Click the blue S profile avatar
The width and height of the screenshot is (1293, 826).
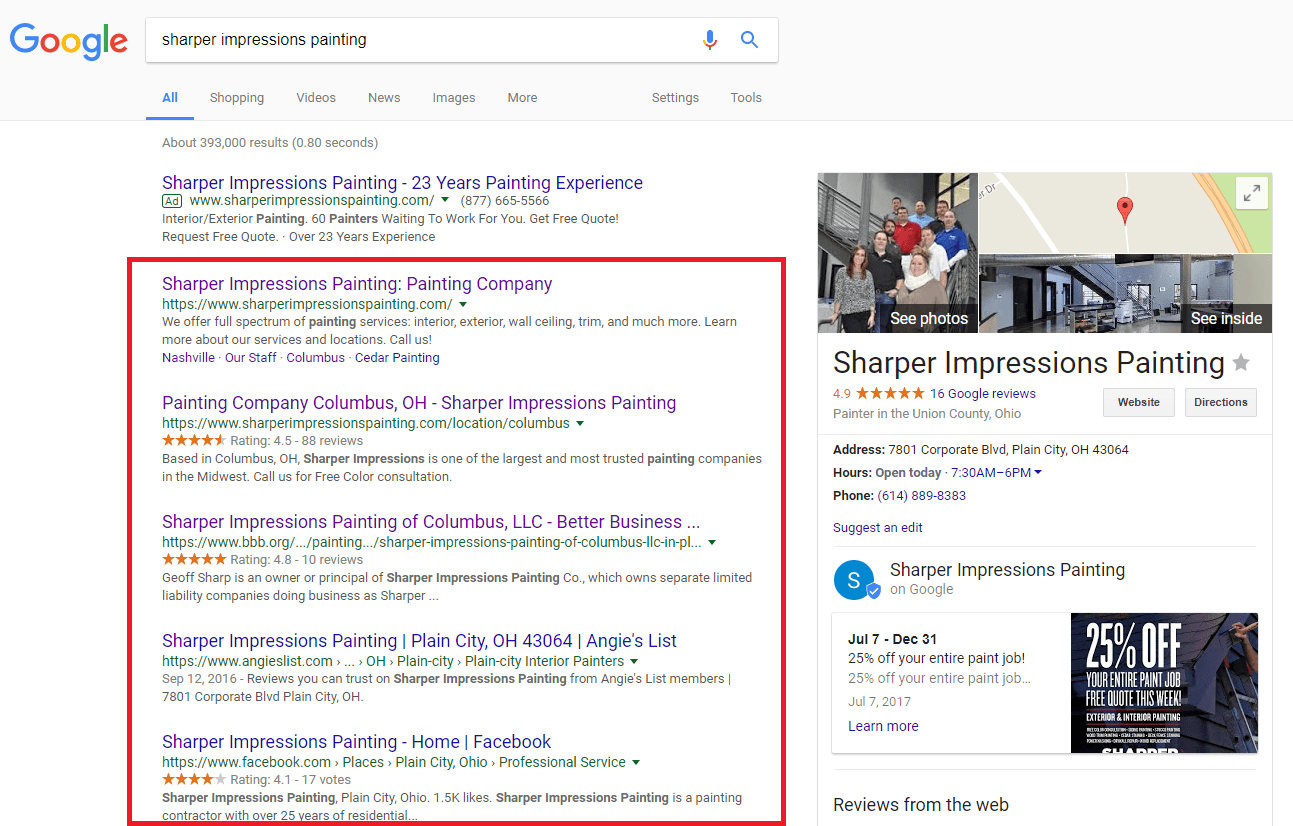[854, 580]
